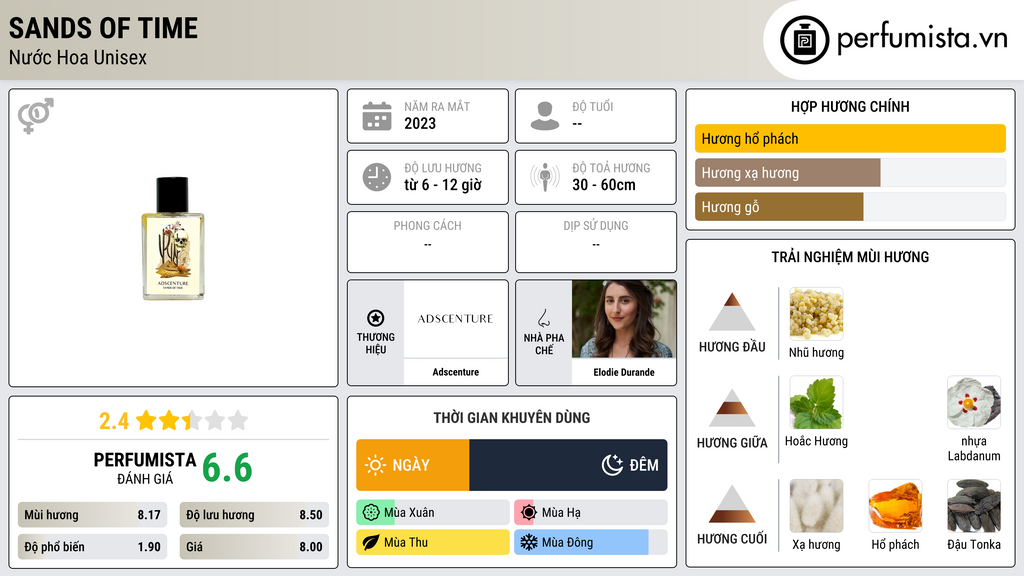The width and height of the screenshot is (1024, 576).
Task: Click the Hương đầu pyramid icon
Action: point(732,312)
